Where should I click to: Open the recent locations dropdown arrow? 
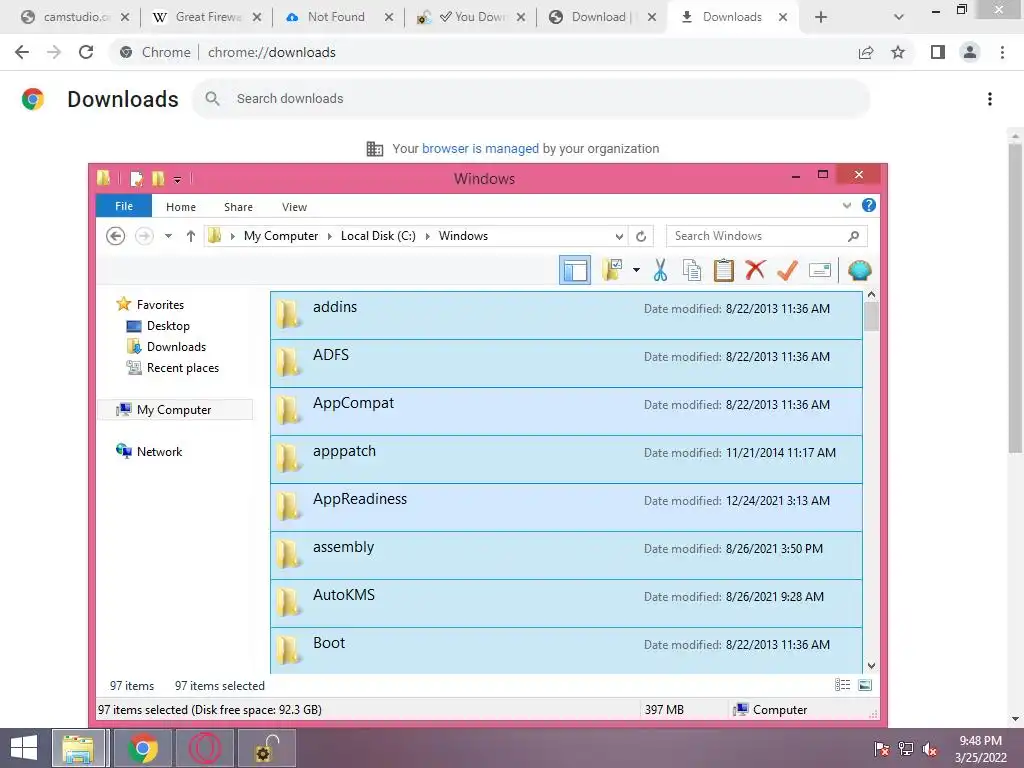(x=168, y=236)
